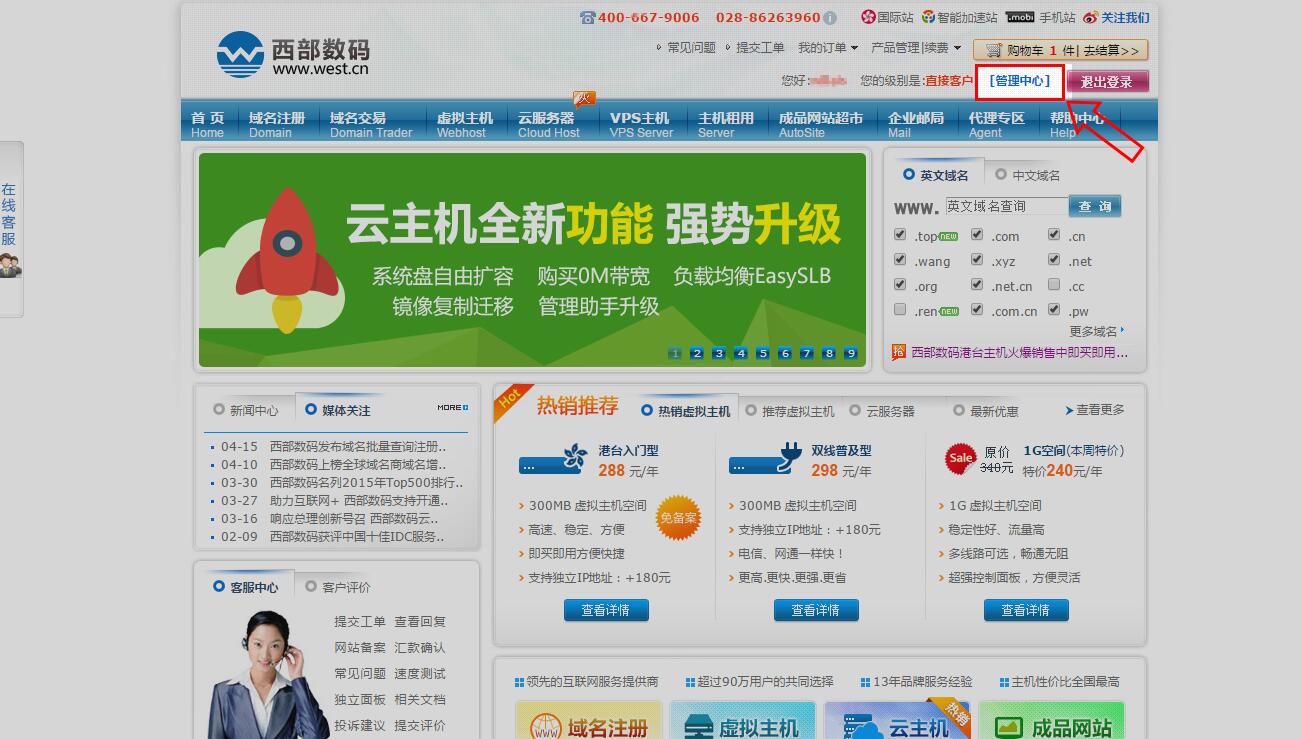Viewport: 1302px width, 739px height.
Task: Enable the .cc domain checkbox
Action: [x=1054, y=285]
